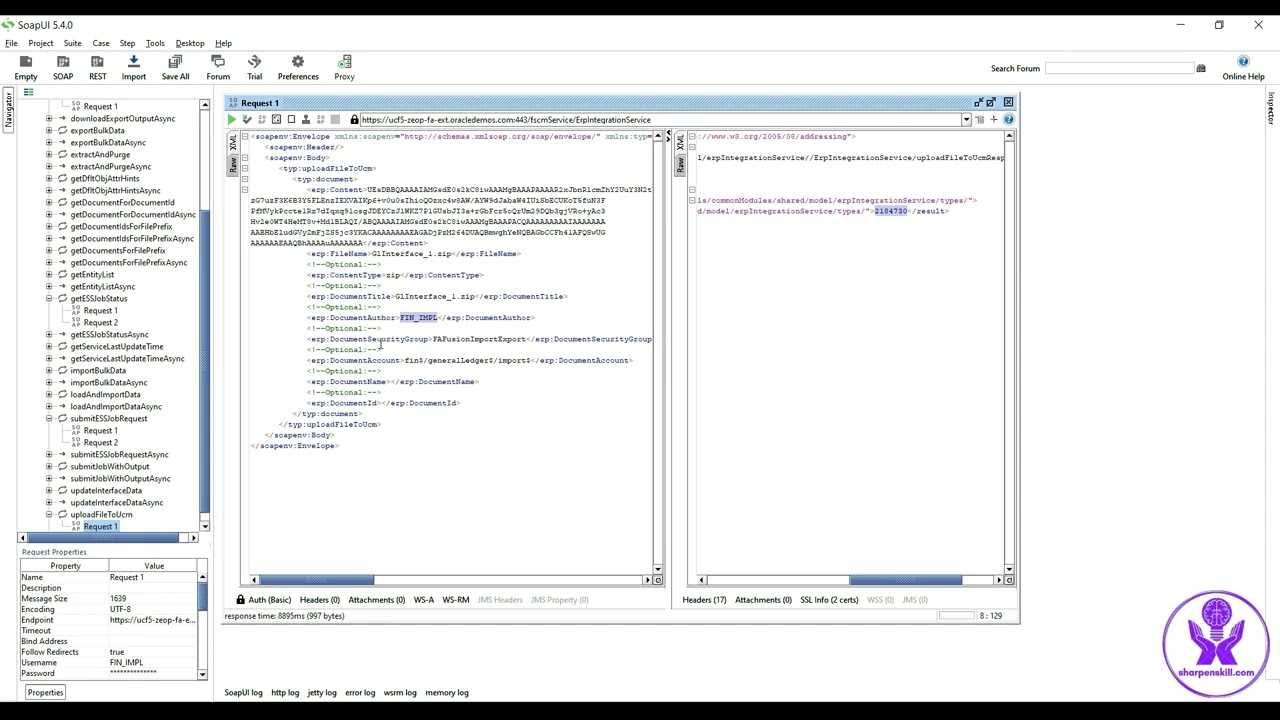Click the Encoding value UTF-8
1280x720 pixels.
152,609
